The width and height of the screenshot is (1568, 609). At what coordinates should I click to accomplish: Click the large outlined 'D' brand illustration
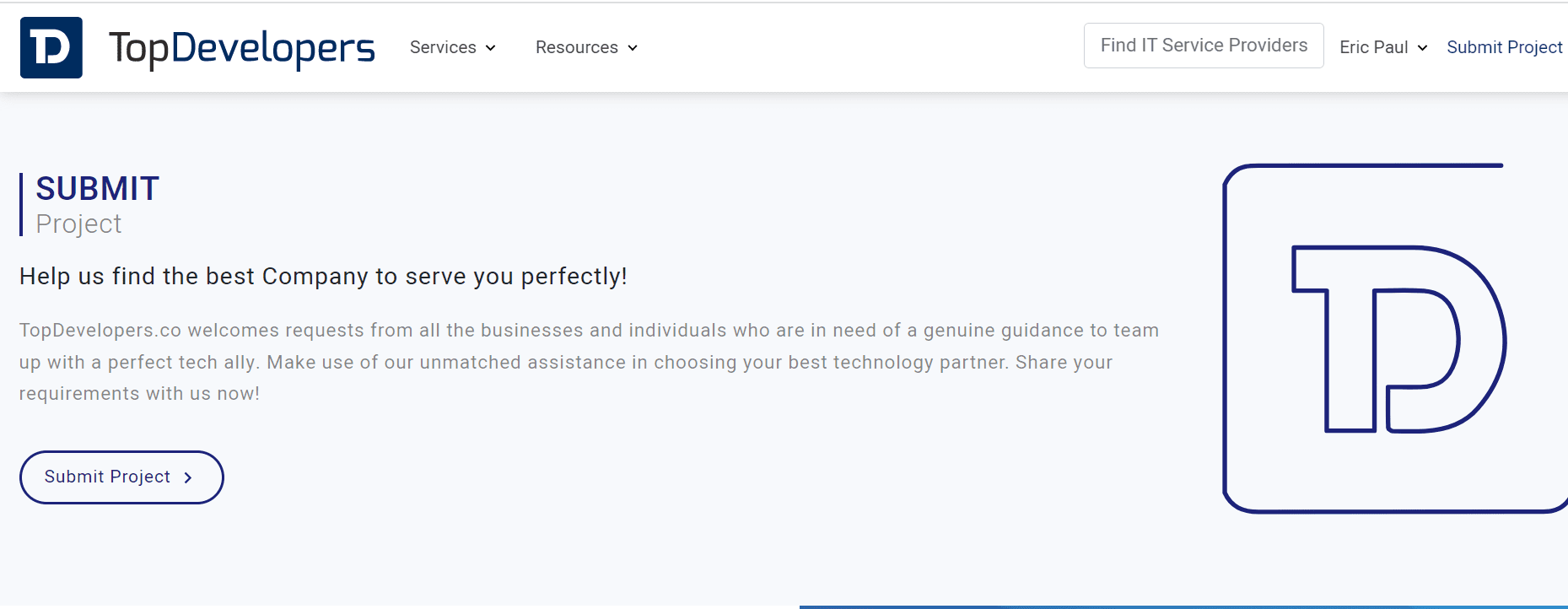pyautogui.click(x=1396, y=337)
